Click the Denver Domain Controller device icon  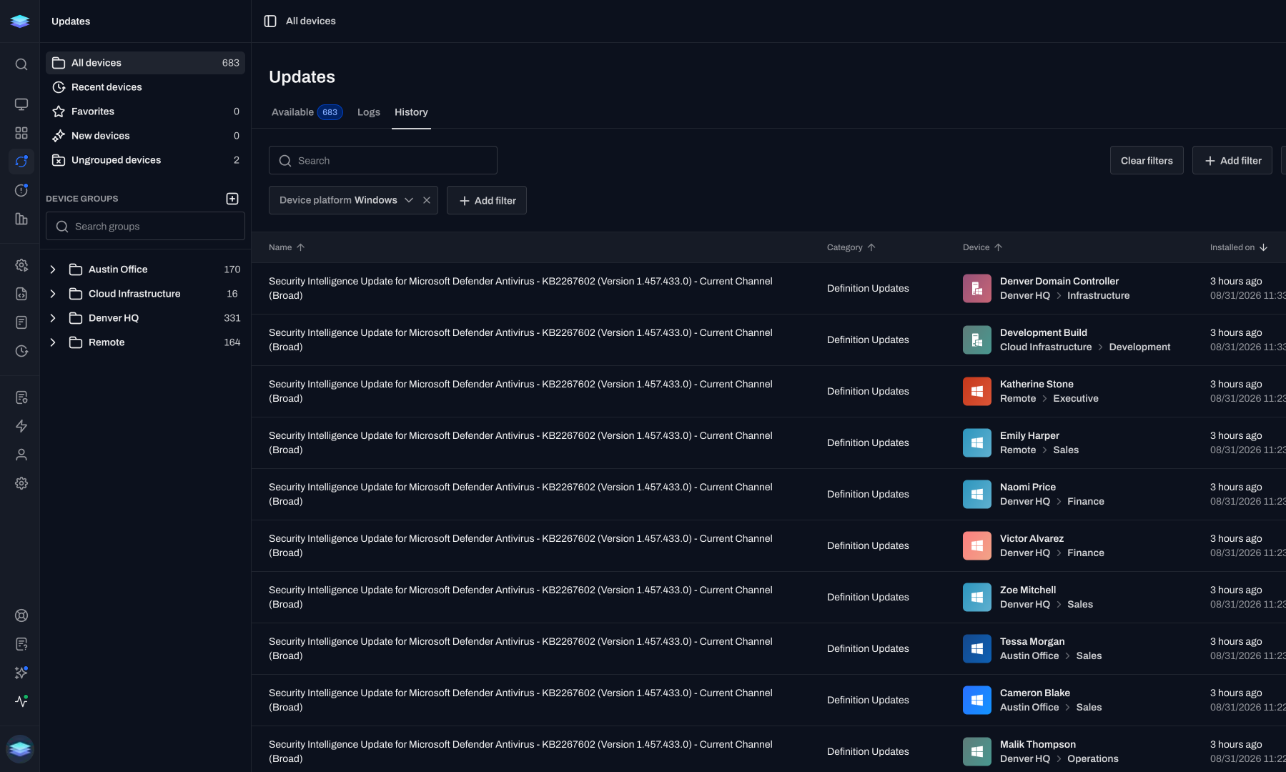click(x=977, y=288)
